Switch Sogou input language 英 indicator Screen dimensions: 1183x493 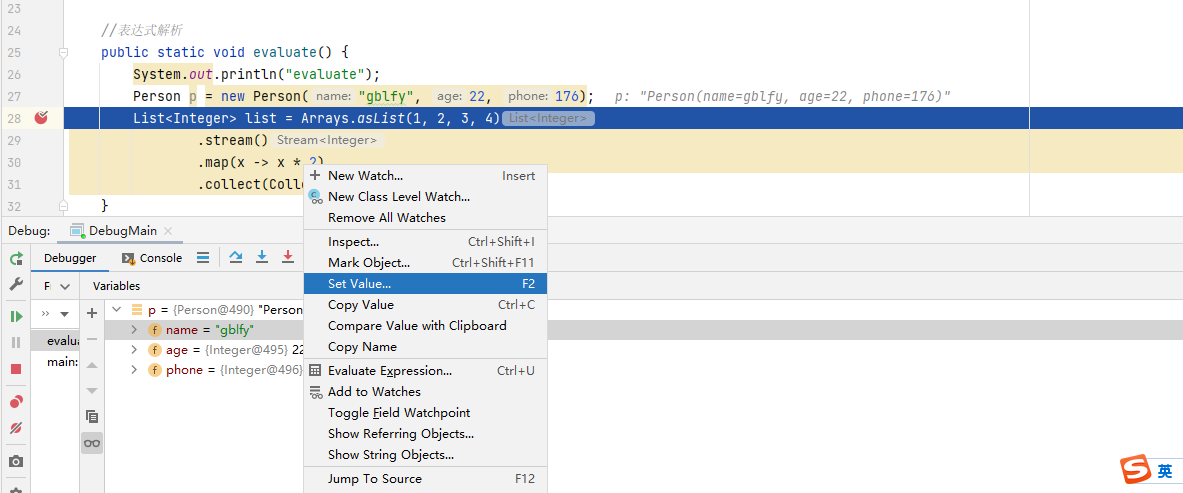point(1165,471)
